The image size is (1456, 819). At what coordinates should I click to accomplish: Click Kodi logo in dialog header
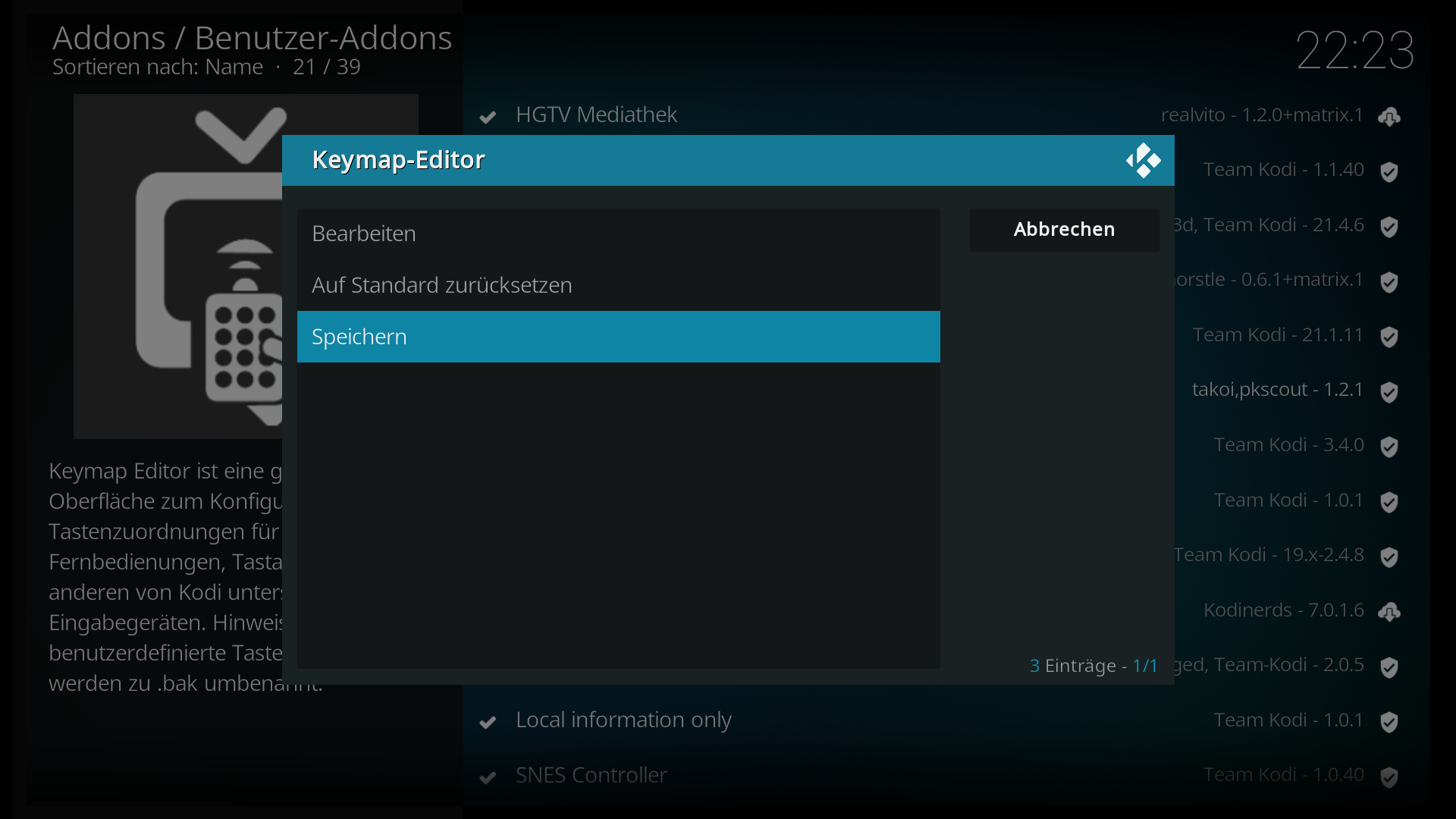tap(1144, 161)
